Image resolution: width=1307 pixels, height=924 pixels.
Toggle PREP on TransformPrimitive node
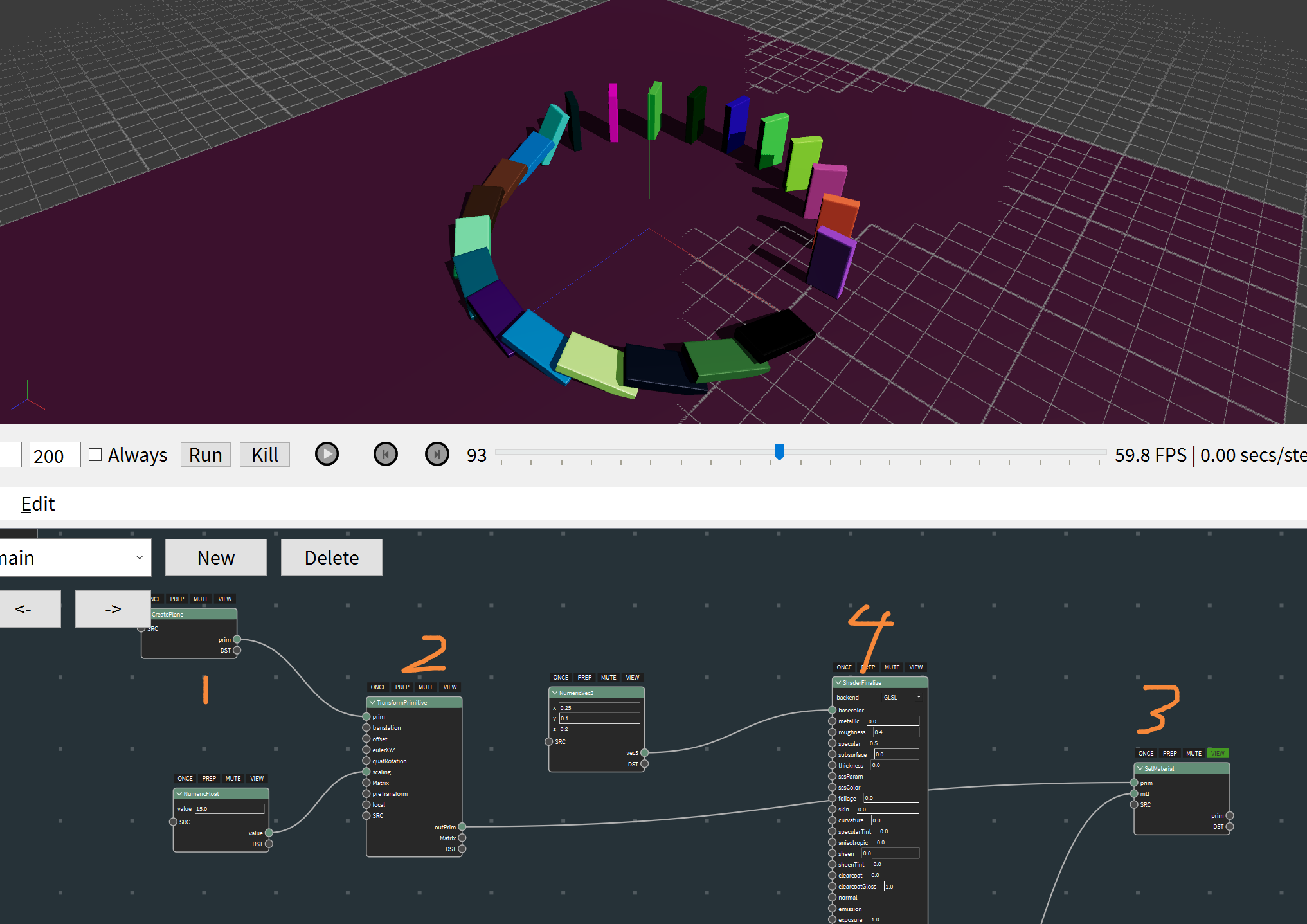[x=402, y=687]
